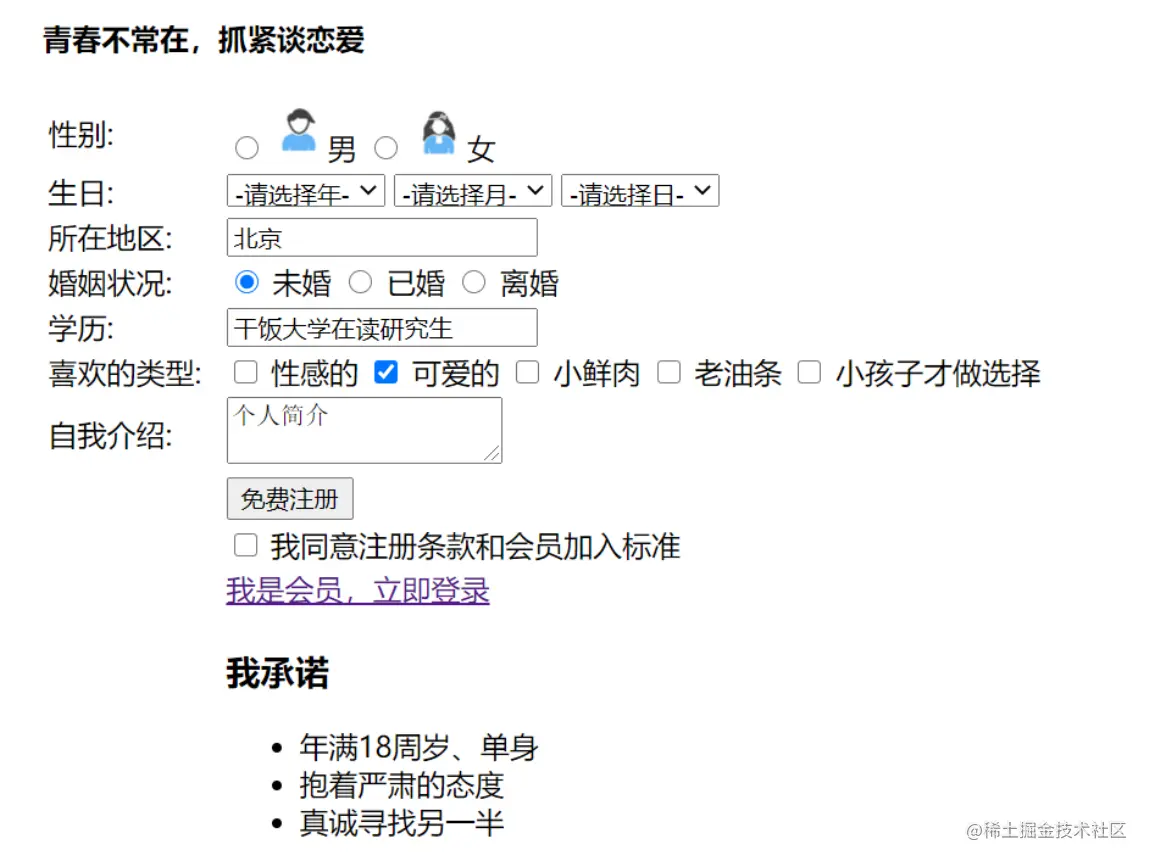Click the female avatar icon

click(439, 133)
